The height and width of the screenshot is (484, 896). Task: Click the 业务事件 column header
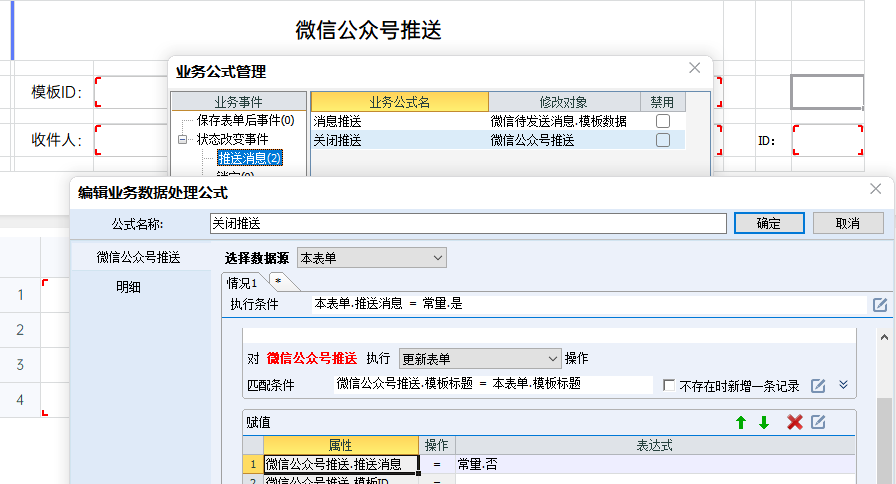(238, 102)
